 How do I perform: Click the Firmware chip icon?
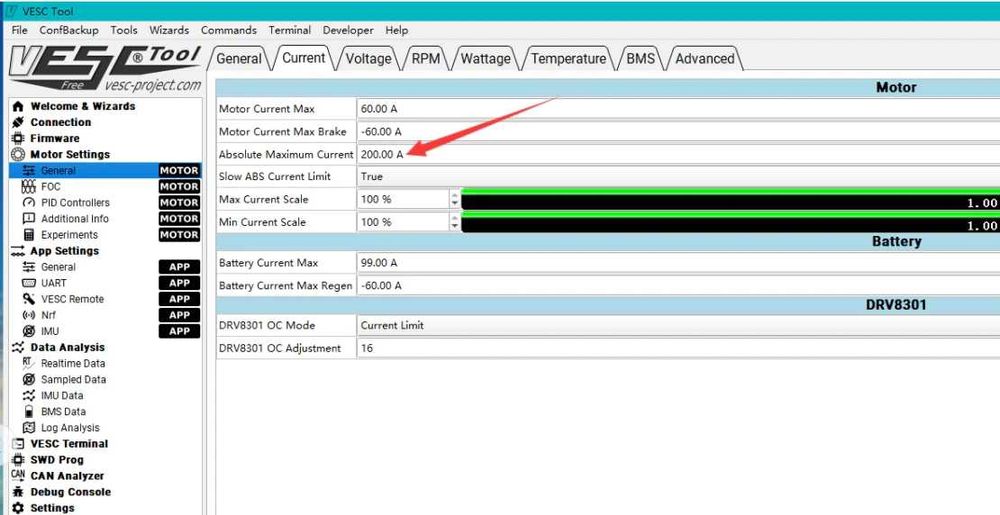pos(18,138)
